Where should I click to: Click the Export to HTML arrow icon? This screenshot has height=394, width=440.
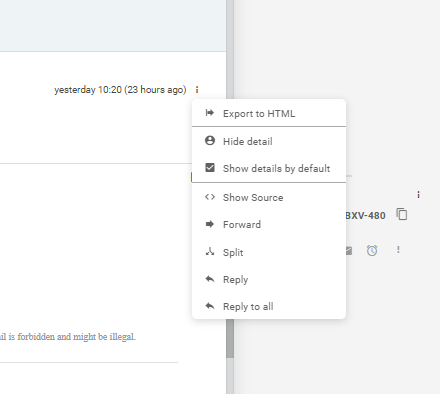pos(210,113)
